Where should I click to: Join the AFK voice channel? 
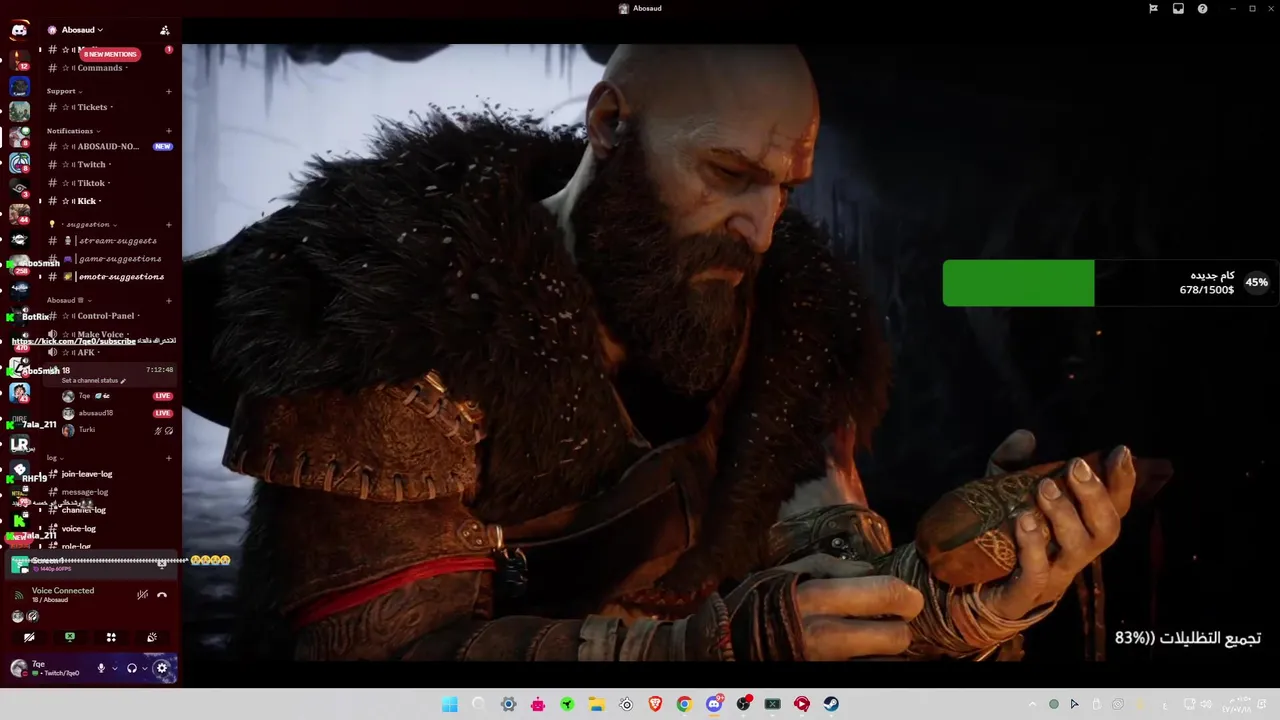coord(86,353)
